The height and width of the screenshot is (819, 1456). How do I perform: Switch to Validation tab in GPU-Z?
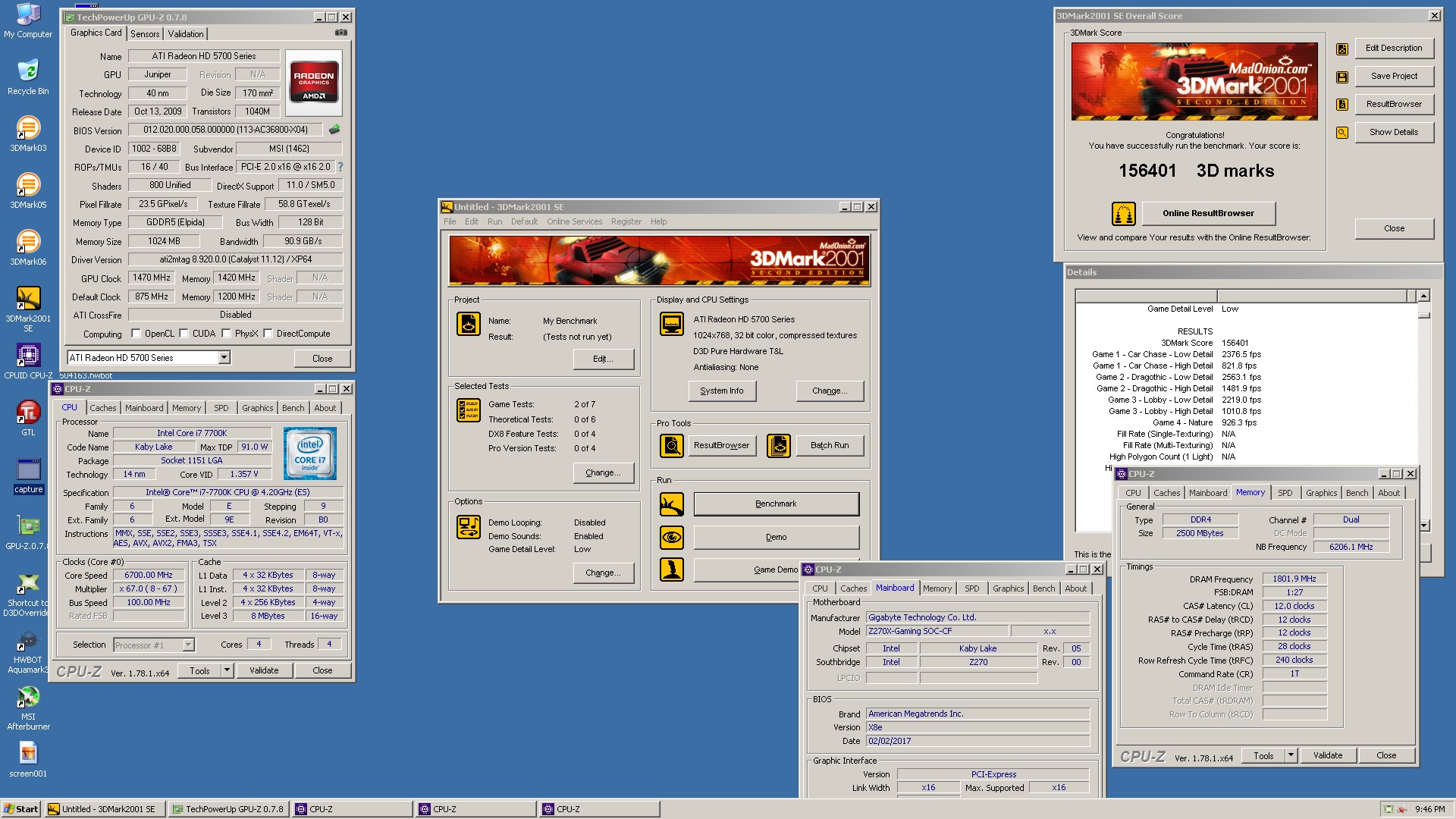point(186,34)
